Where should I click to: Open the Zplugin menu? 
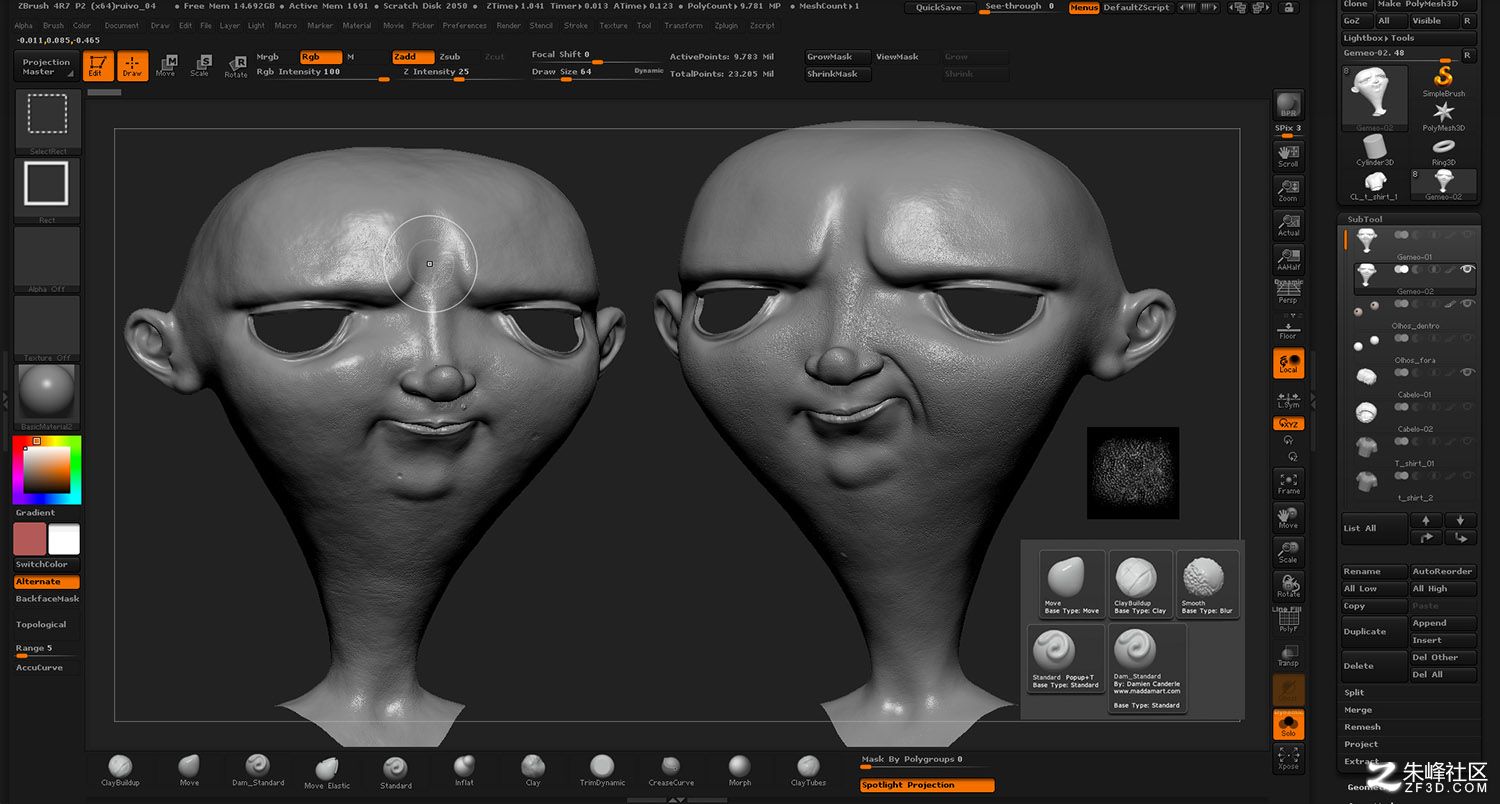726,26
